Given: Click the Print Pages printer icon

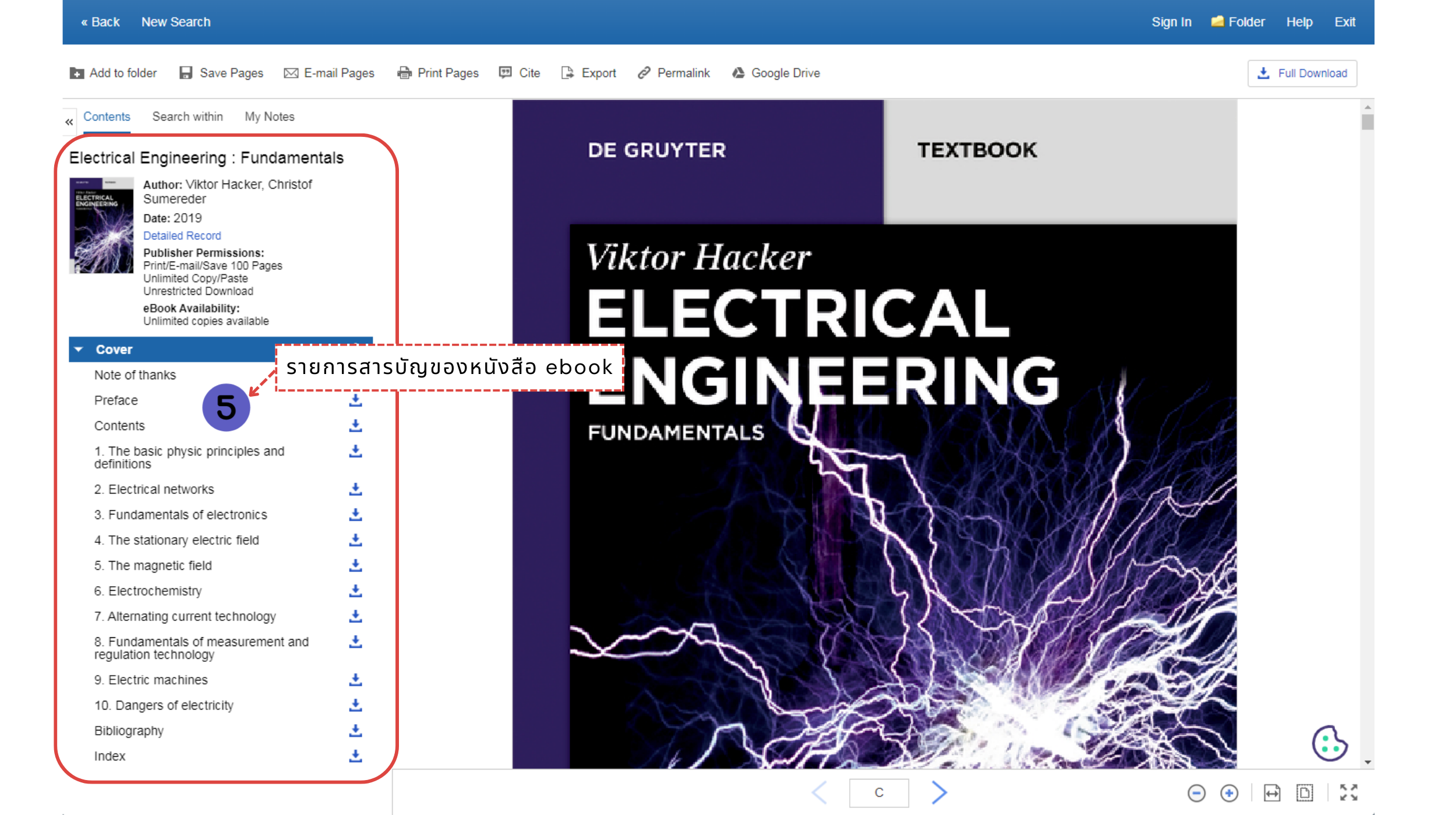Looking at the screenshot, I should click(404, 73).
